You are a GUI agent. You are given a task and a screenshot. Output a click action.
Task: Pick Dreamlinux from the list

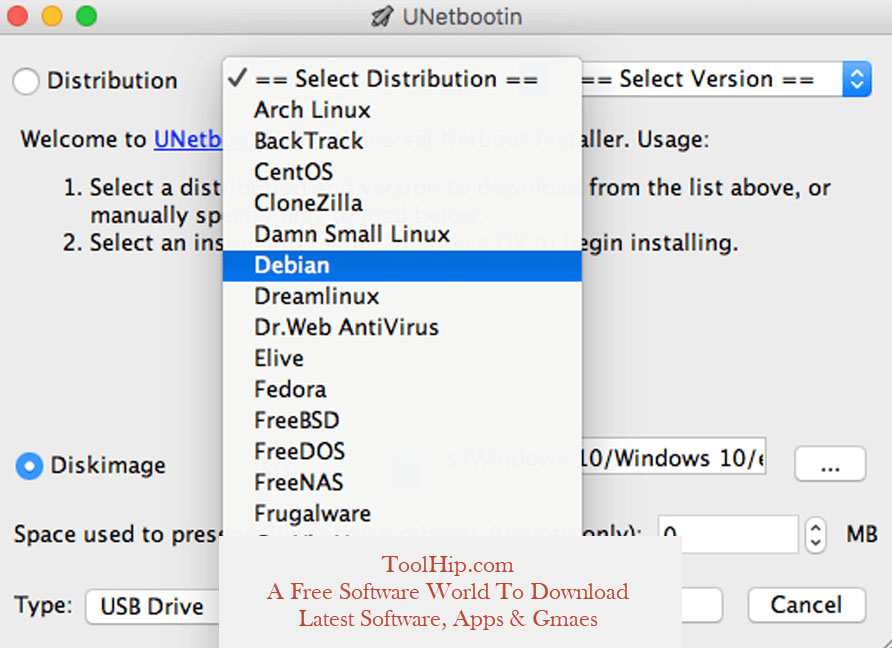(x=402, y=296)
